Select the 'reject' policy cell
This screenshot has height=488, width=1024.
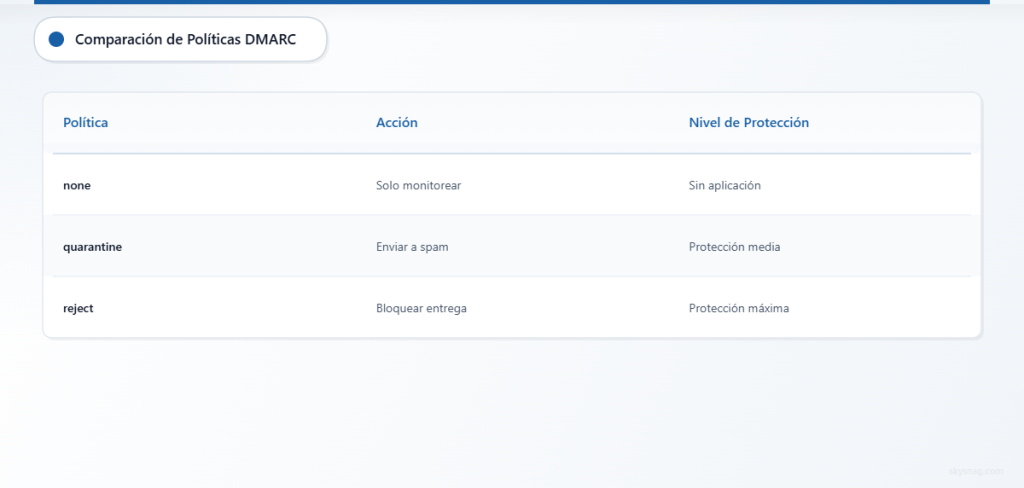point(78,308)
